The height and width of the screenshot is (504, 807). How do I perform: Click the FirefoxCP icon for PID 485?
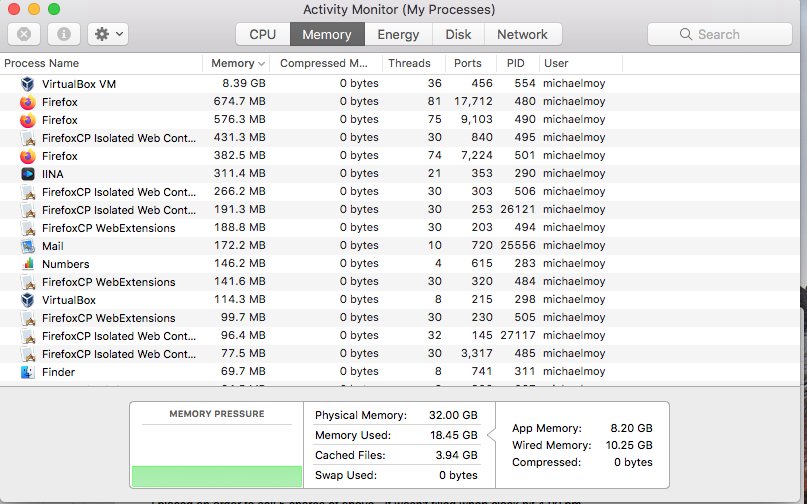tap(28, 354)
